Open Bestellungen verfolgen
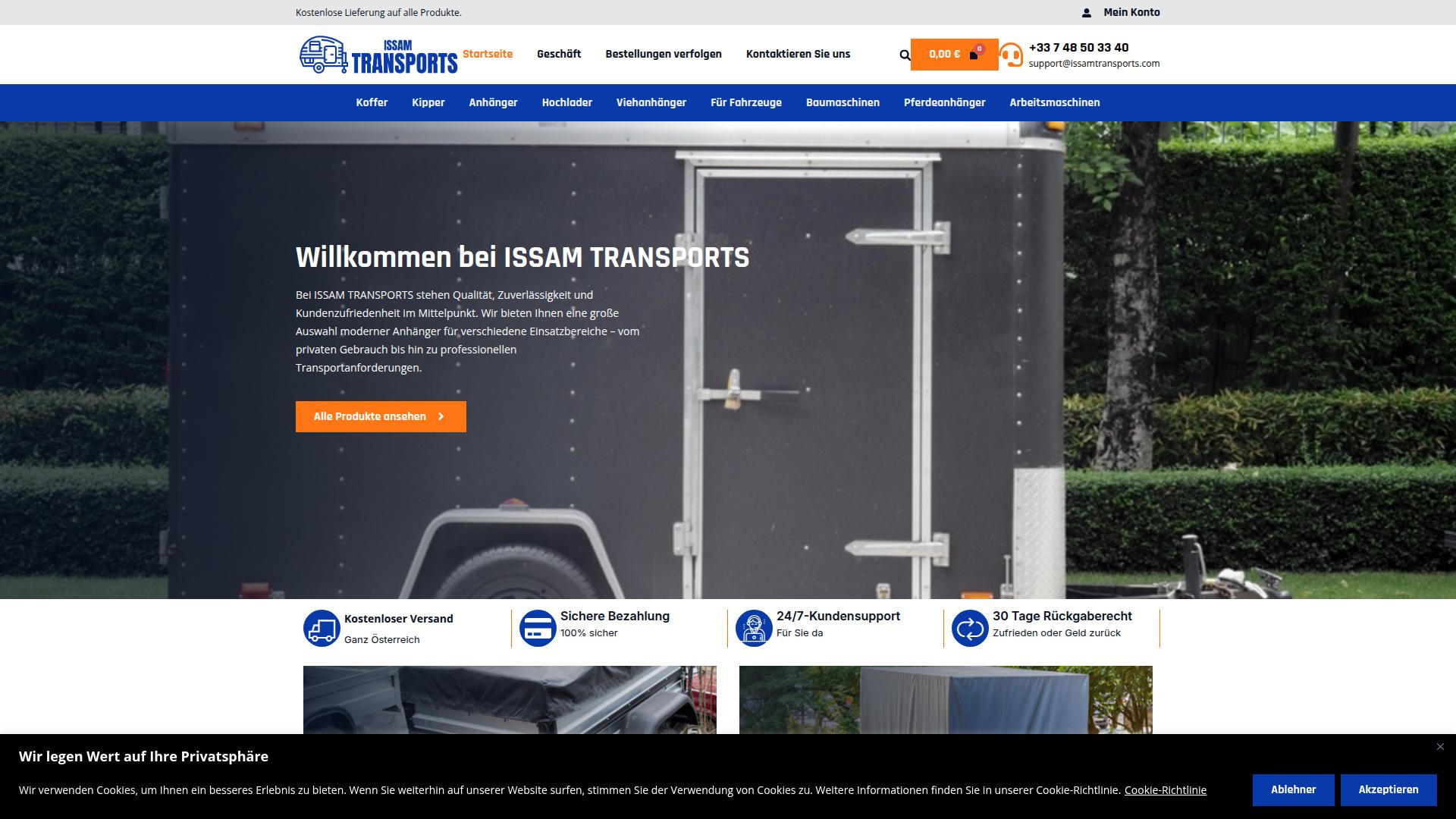Screen dimensions: 1456x819 (664, 54)
